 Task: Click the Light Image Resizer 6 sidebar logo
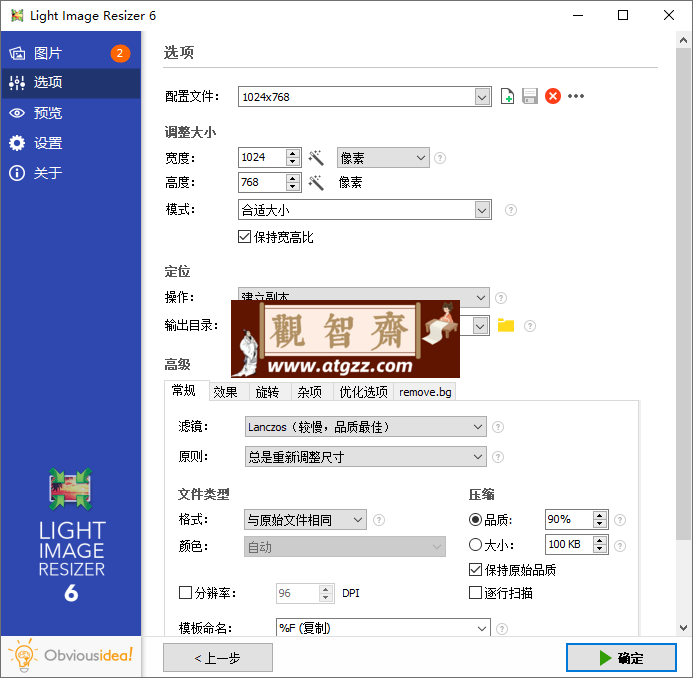(x=71, y=535)
